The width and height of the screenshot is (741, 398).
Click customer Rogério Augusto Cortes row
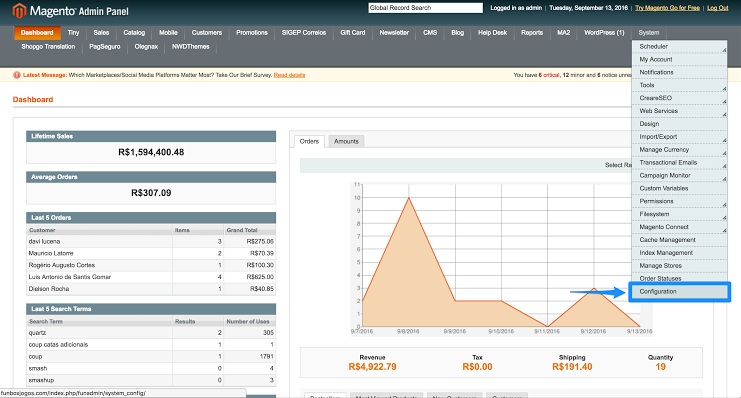click(x=151, y=265)
